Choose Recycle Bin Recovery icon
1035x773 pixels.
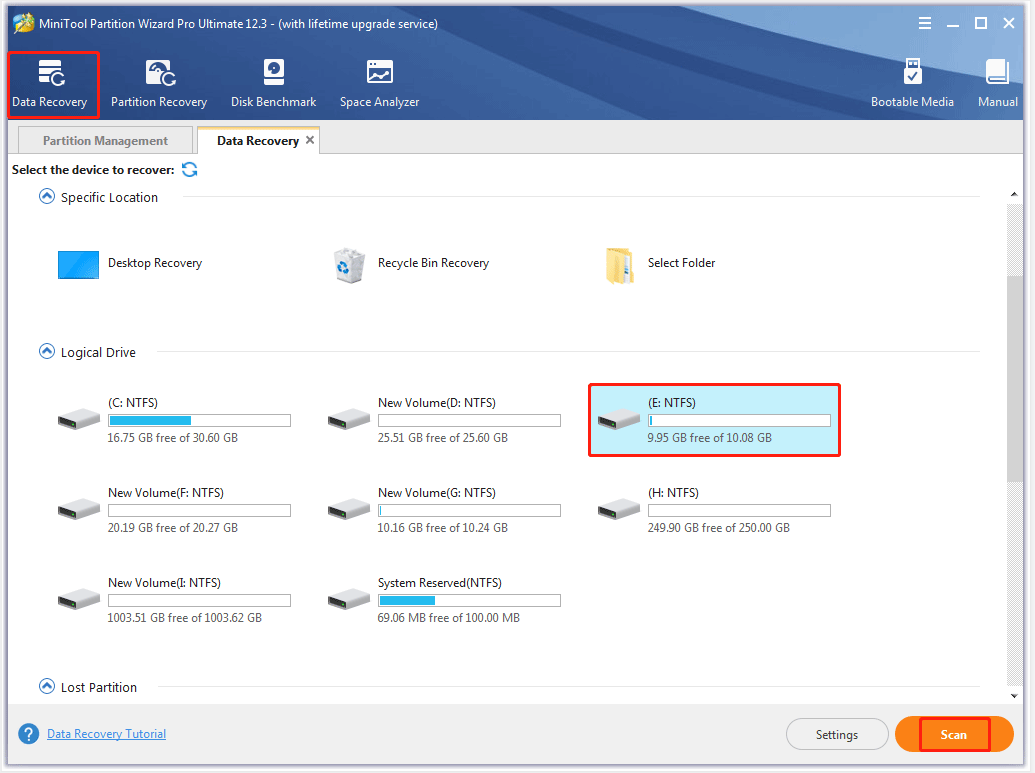point(349,265)
